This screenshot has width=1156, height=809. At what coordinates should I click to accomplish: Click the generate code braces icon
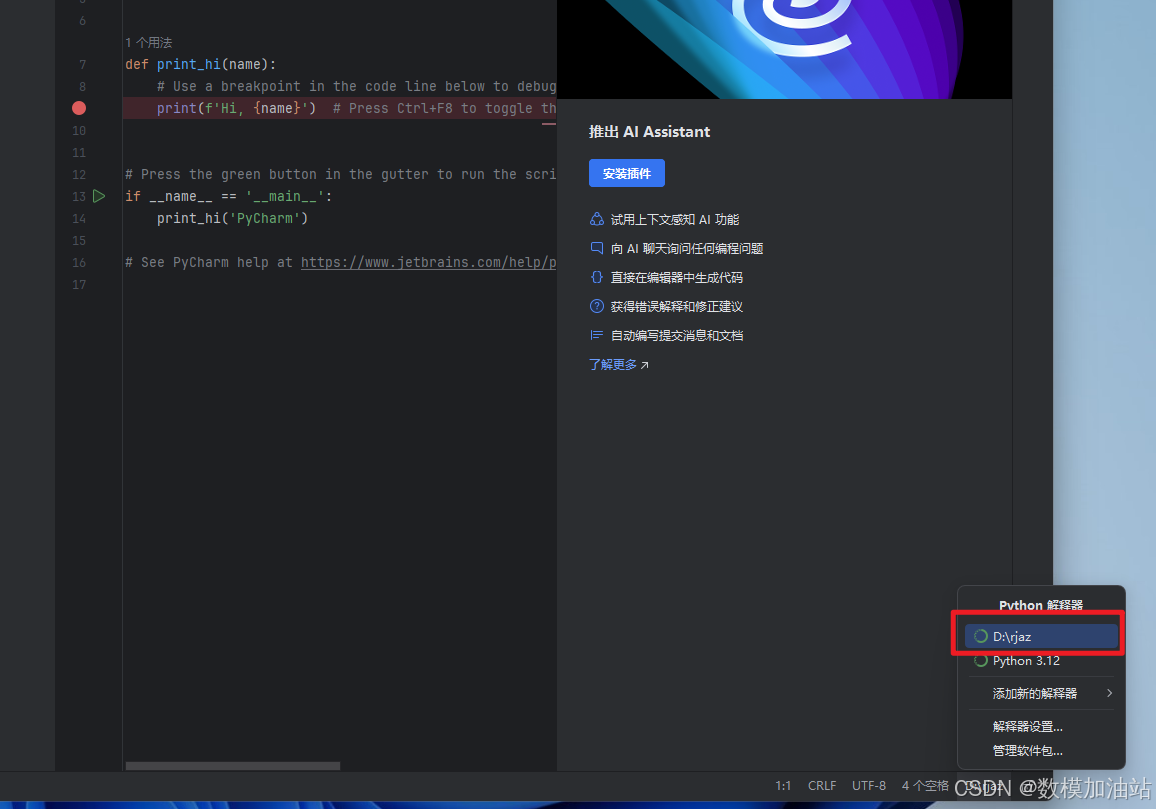597,278
